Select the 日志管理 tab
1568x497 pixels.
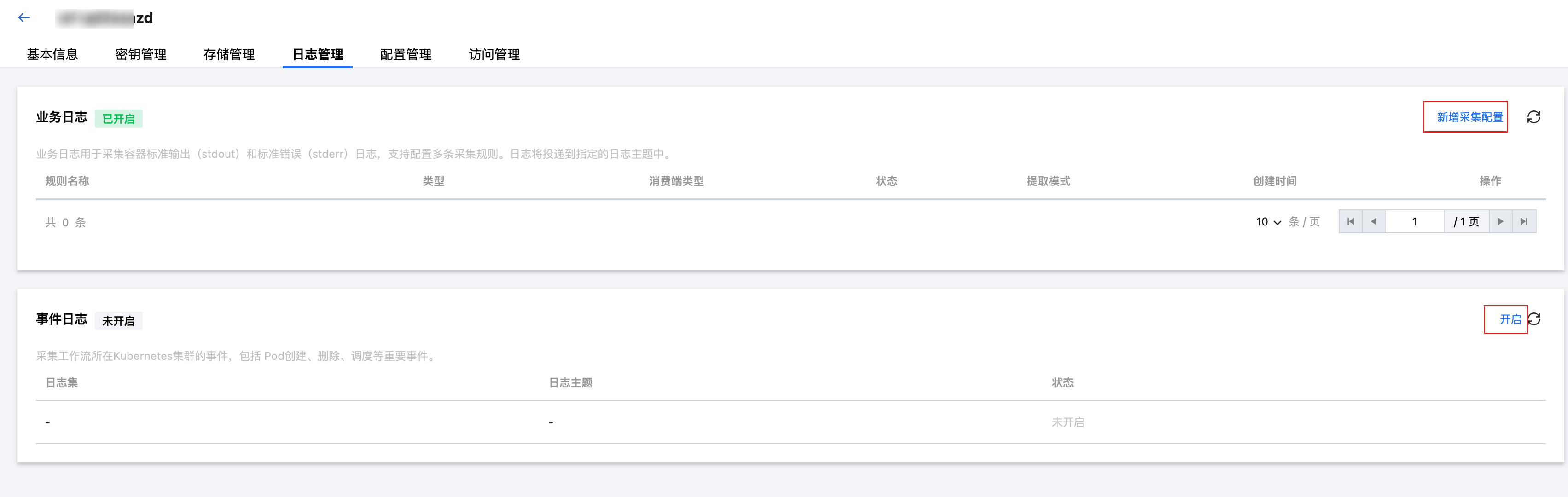[318, 54]
